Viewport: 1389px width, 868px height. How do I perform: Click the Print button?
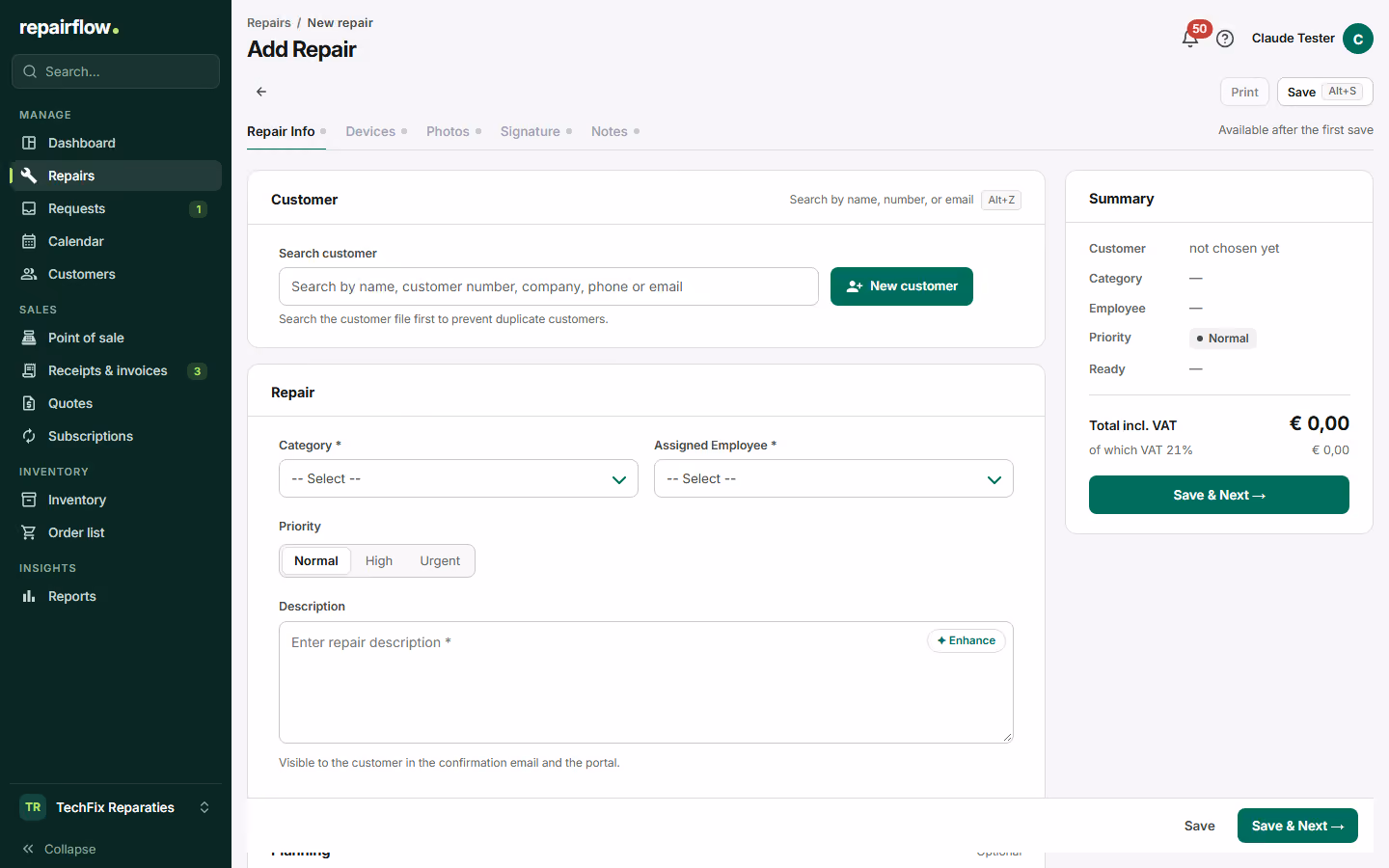pos(1244,92)
